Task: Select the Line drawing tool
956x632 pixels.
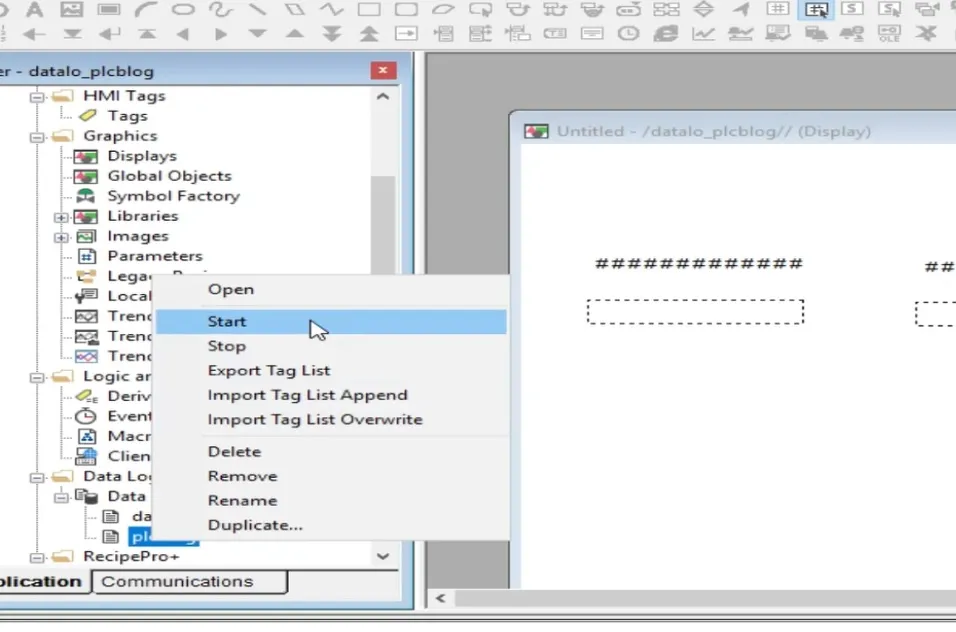Action: tap(257, 9)
